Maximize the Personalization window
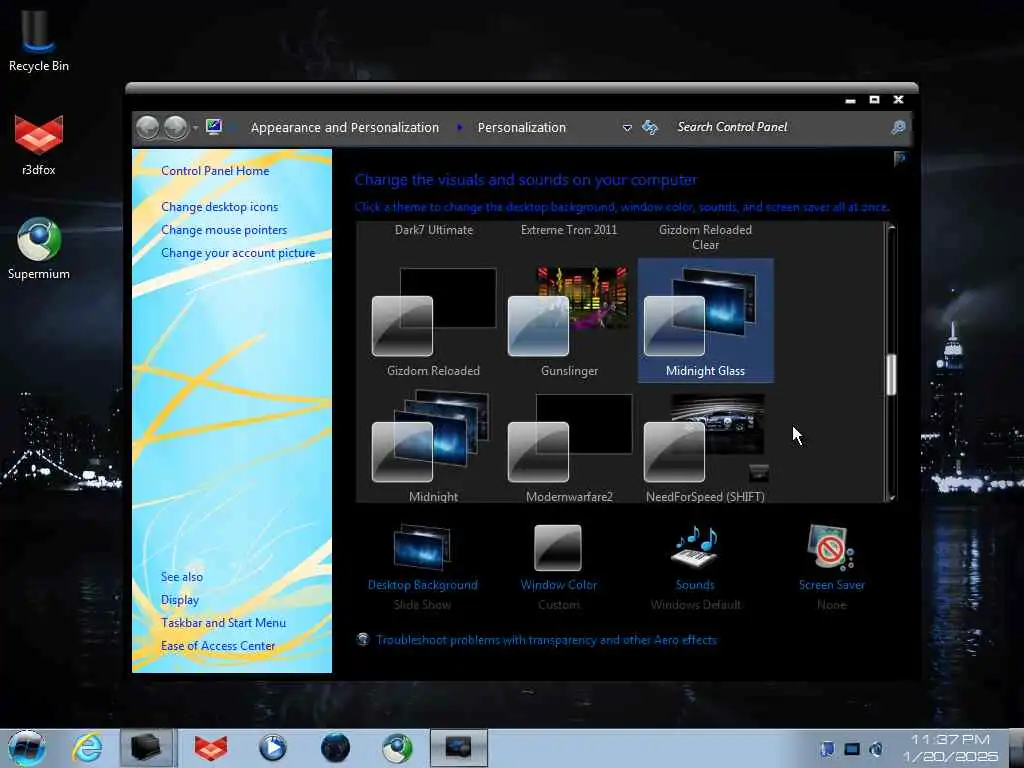 (874, 100)
